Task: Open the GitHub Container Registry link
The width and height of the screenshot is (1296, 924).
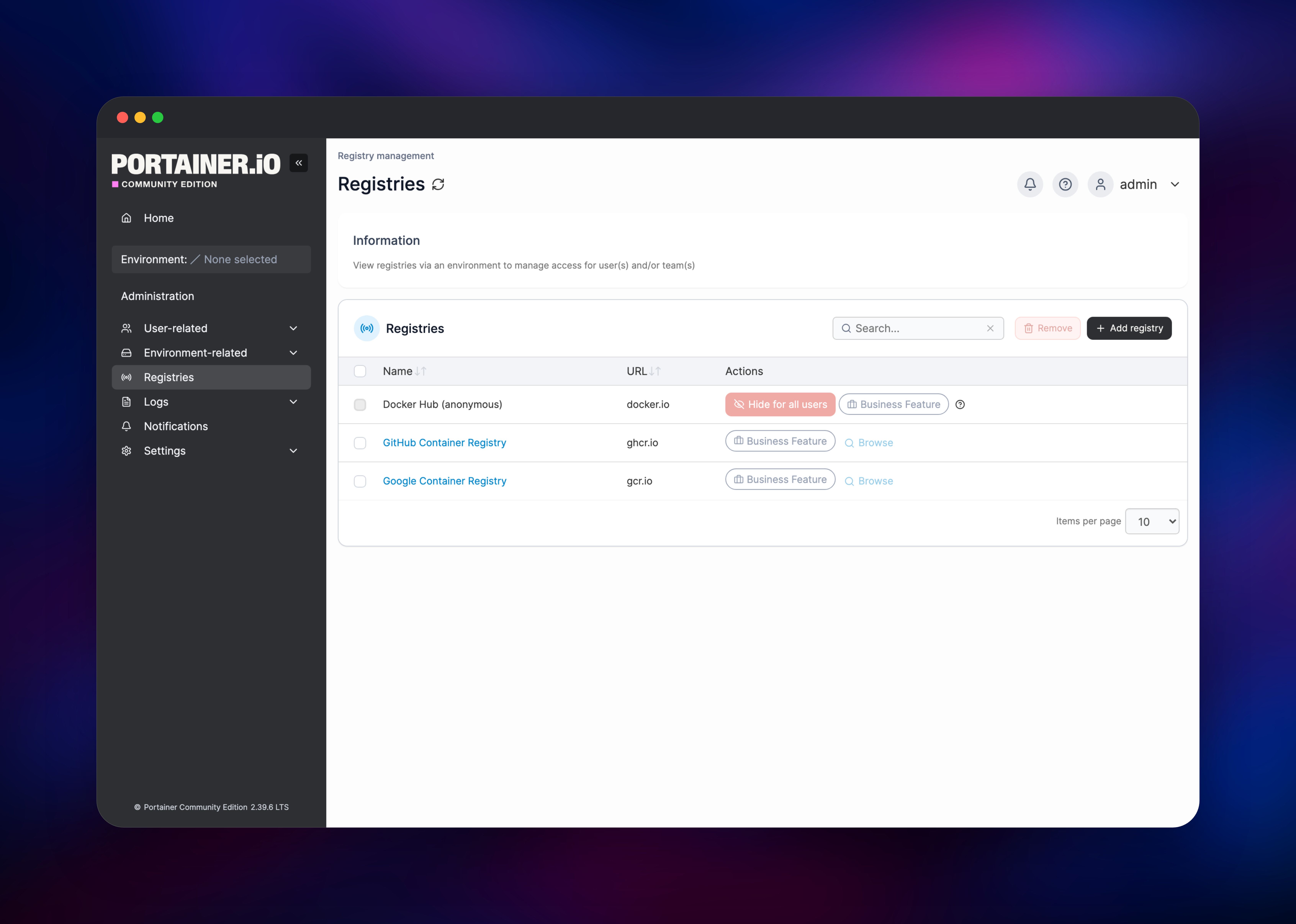Action: (x=444, y=443)
